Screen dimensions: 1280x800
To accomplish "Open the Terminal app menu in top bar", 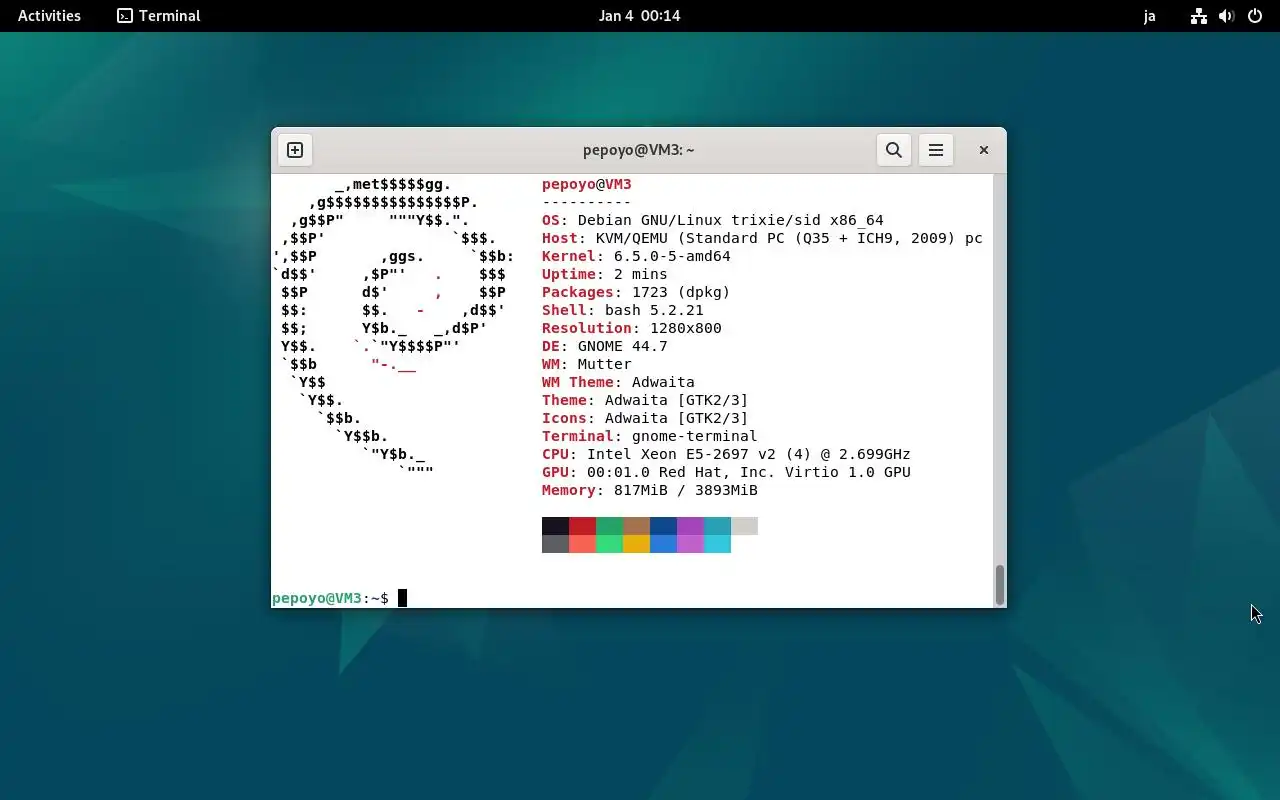I will 158,16.
